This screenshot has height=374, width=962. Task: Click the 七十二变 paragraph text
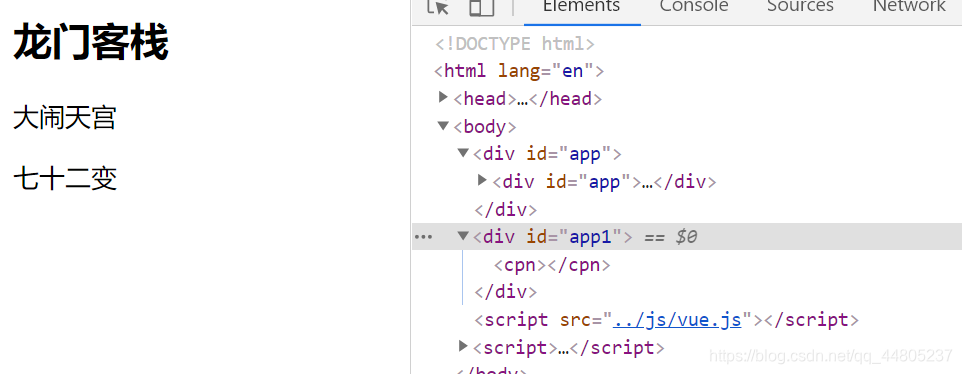click(x=64, y=178)
